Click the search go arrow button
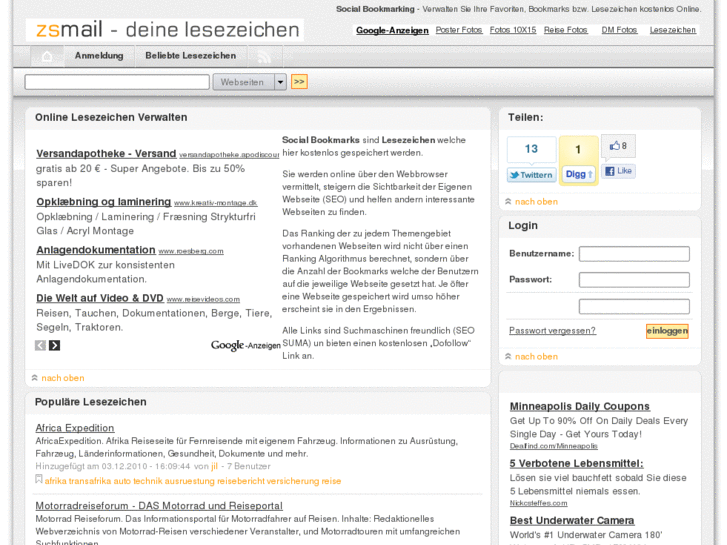 (x=299, y=82)
